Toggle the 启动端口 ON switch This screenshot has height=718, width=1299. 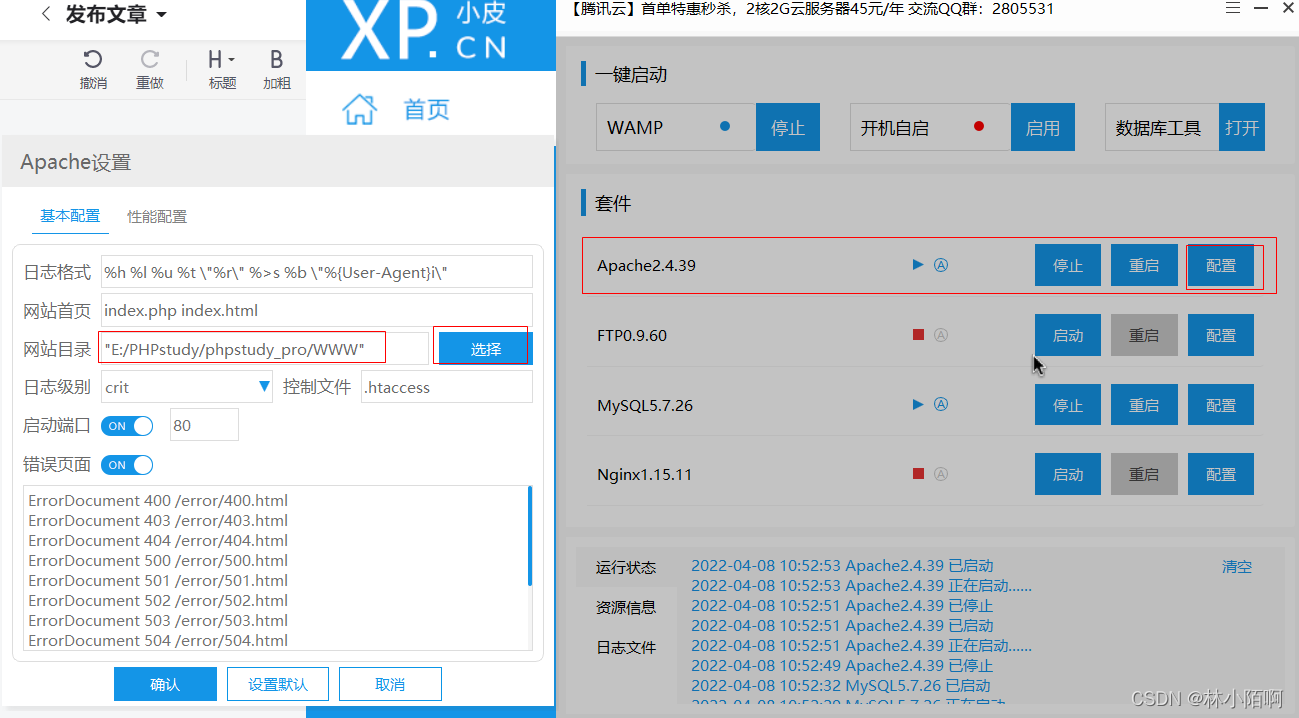point(127,426)
